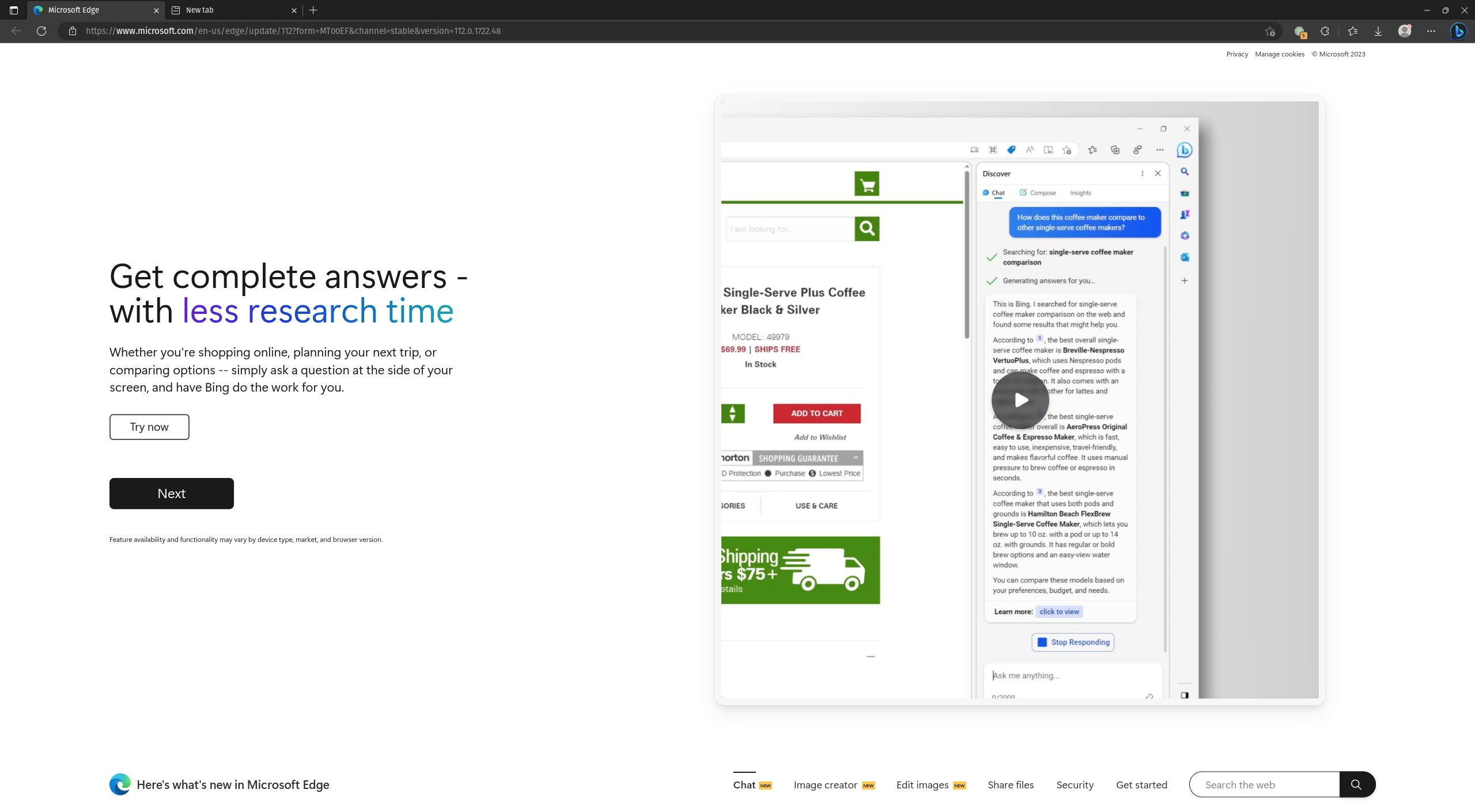Add this page to favorites star
This screenshot has height=812, width=1475.
coord(1270,31)
